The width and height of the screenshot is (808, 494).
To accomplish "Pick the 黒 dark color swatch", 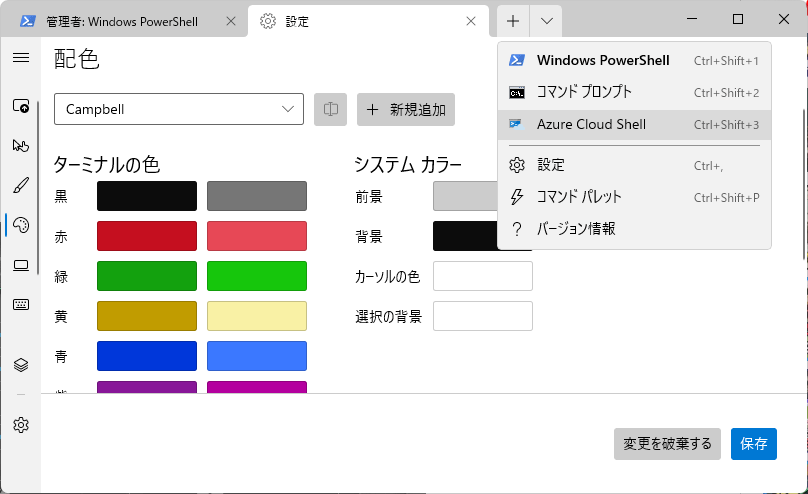I will click(147, 196).
